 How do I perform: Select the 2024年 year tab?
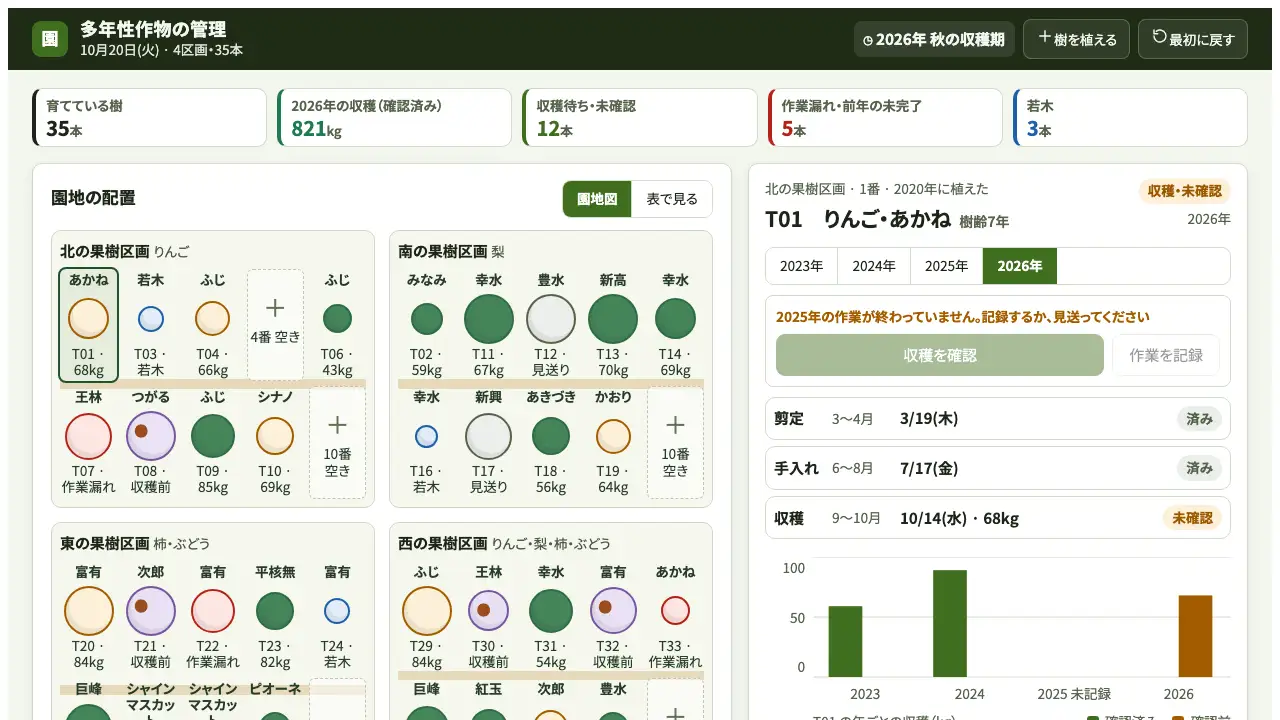tap(874, 266)
